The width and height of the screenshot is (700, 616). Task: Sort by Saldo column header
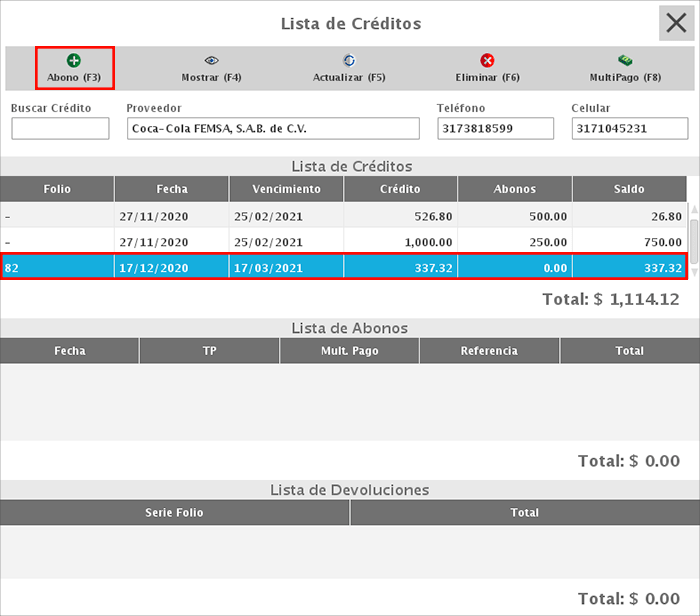point(629,189)
